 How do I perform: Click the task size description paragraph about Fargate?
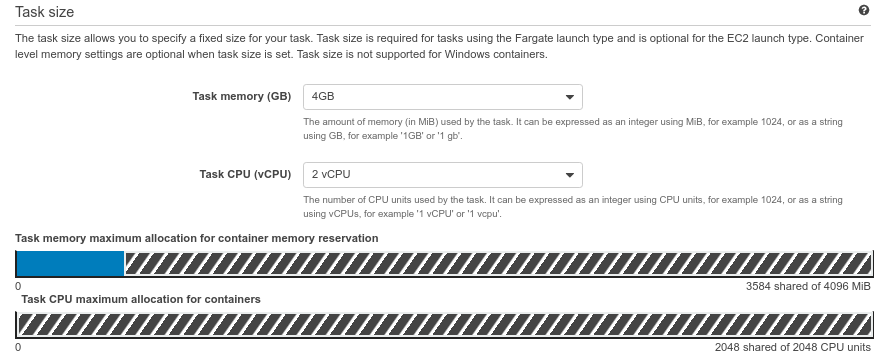tap(439, 47)
